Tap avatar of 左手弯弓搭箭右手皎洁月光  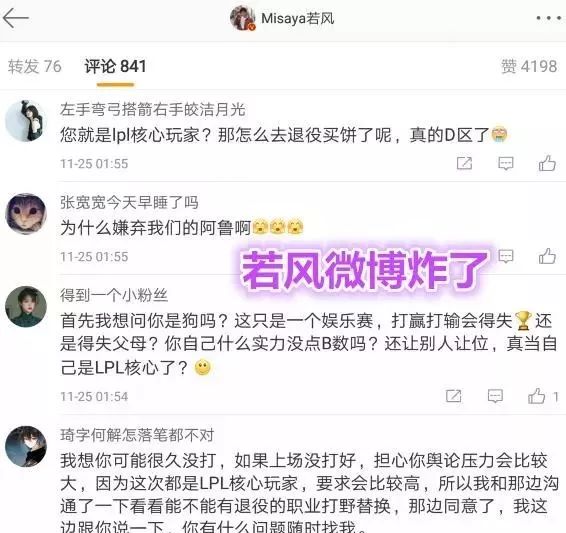click(26, 121)
